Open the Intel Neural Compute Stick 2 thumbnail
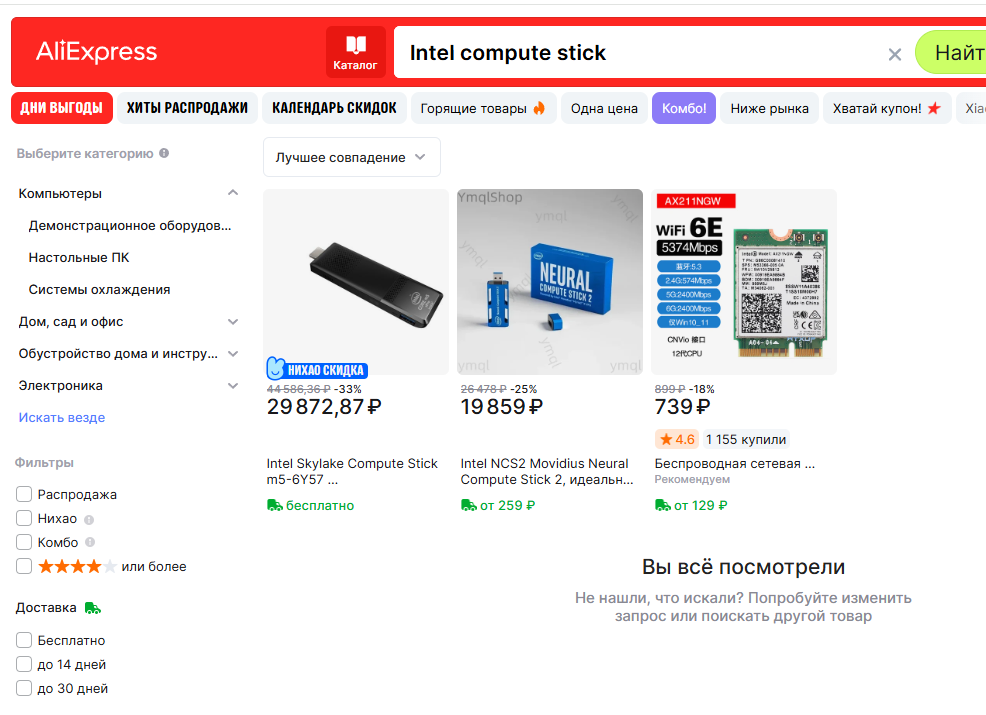The width and height of the screenshot is (986, 715). (x=550, y=281)
